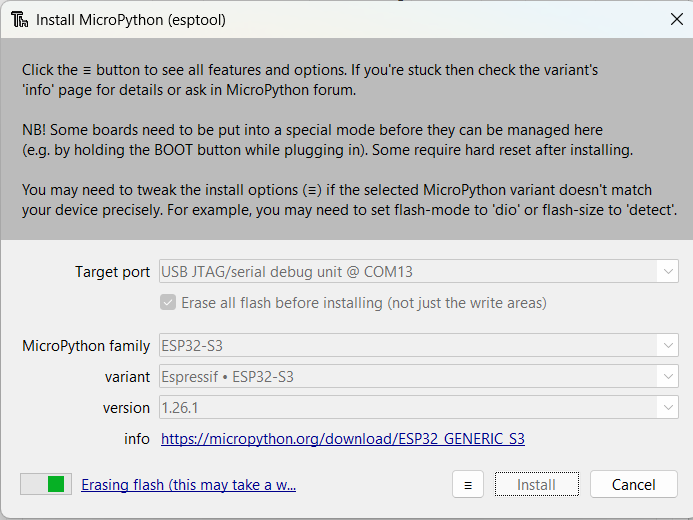Open the MicroPython family dropdown arrow

tap(667, 346)
